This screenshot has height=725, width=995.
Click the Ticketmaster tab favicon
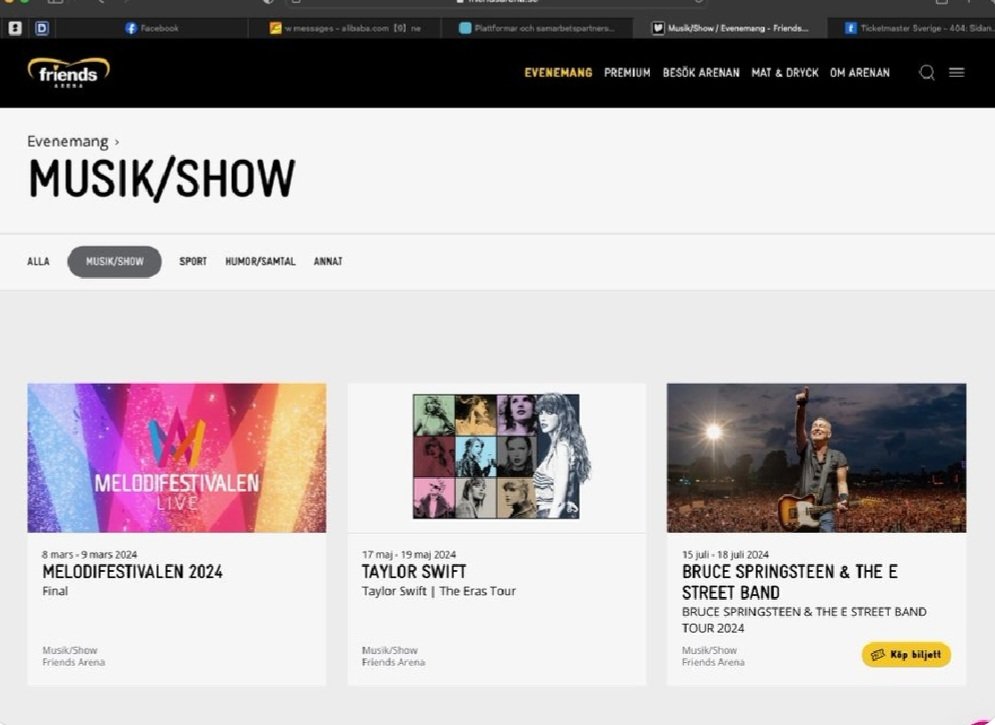click(x=850, y=28)
